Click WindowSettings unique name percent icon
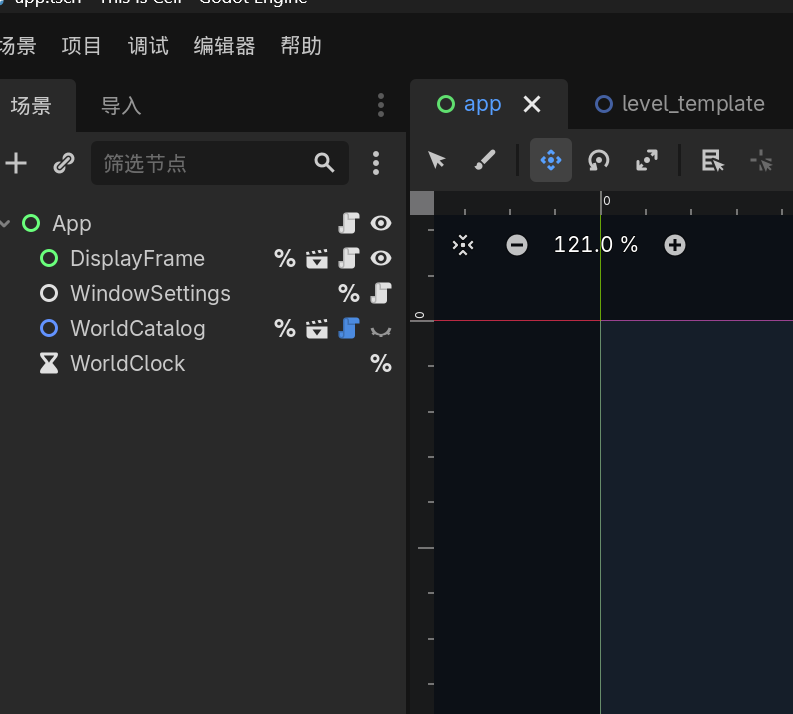This screenshot has height=714, width=793. coord(349,293)
